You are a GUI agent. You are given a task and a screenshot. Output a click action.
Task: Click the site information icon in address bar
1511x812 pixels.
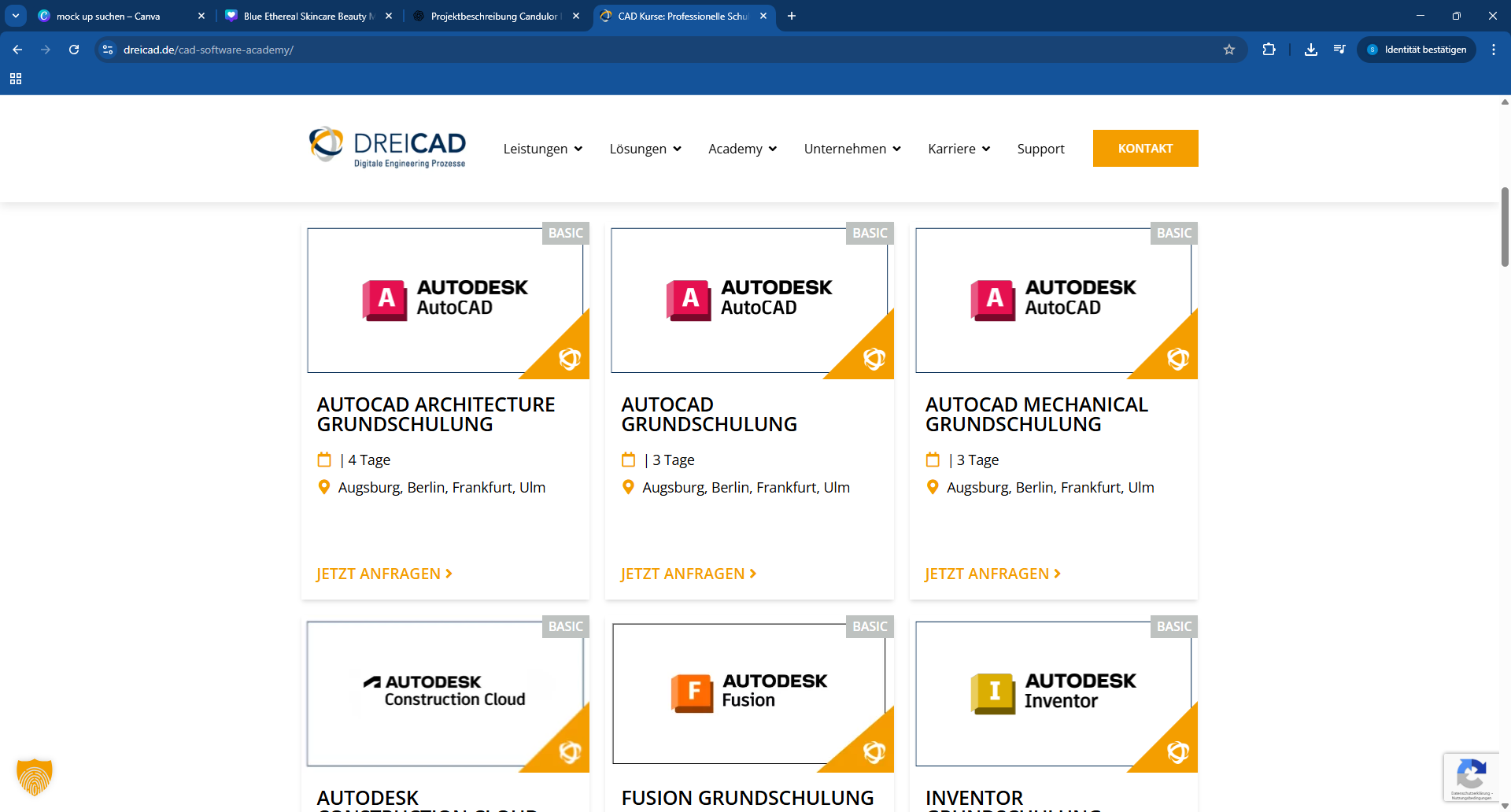point(108,50)
